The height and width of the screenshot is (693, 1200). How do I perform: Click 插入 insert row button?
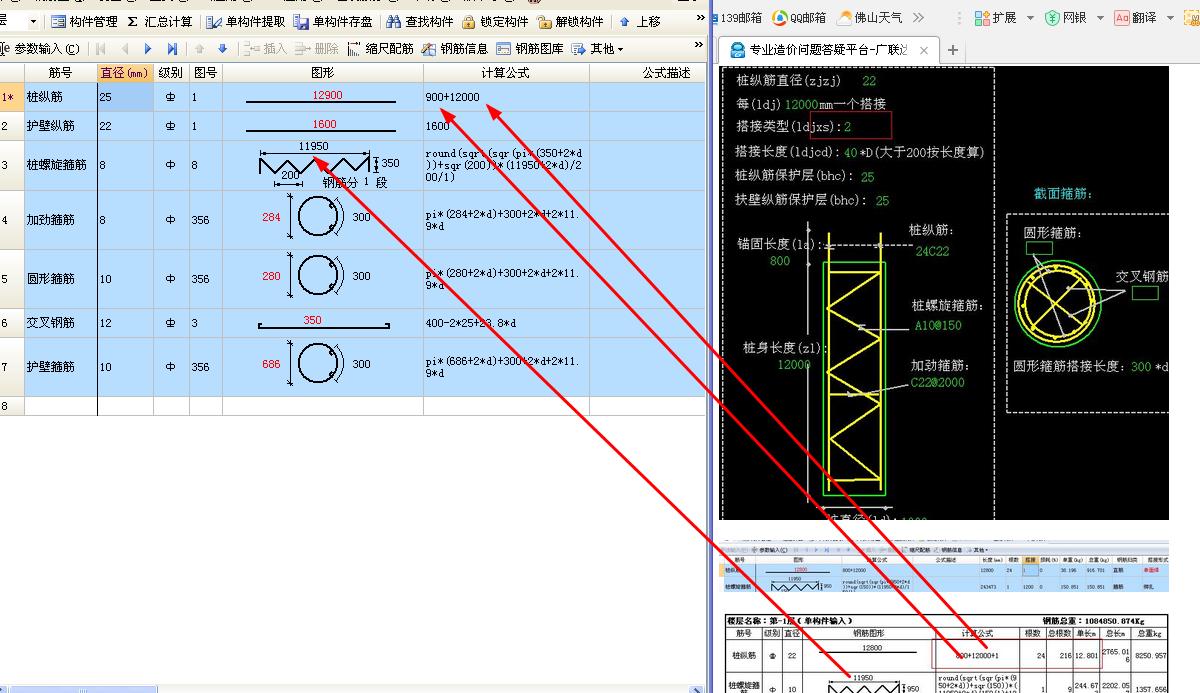(x=266, y=49)
